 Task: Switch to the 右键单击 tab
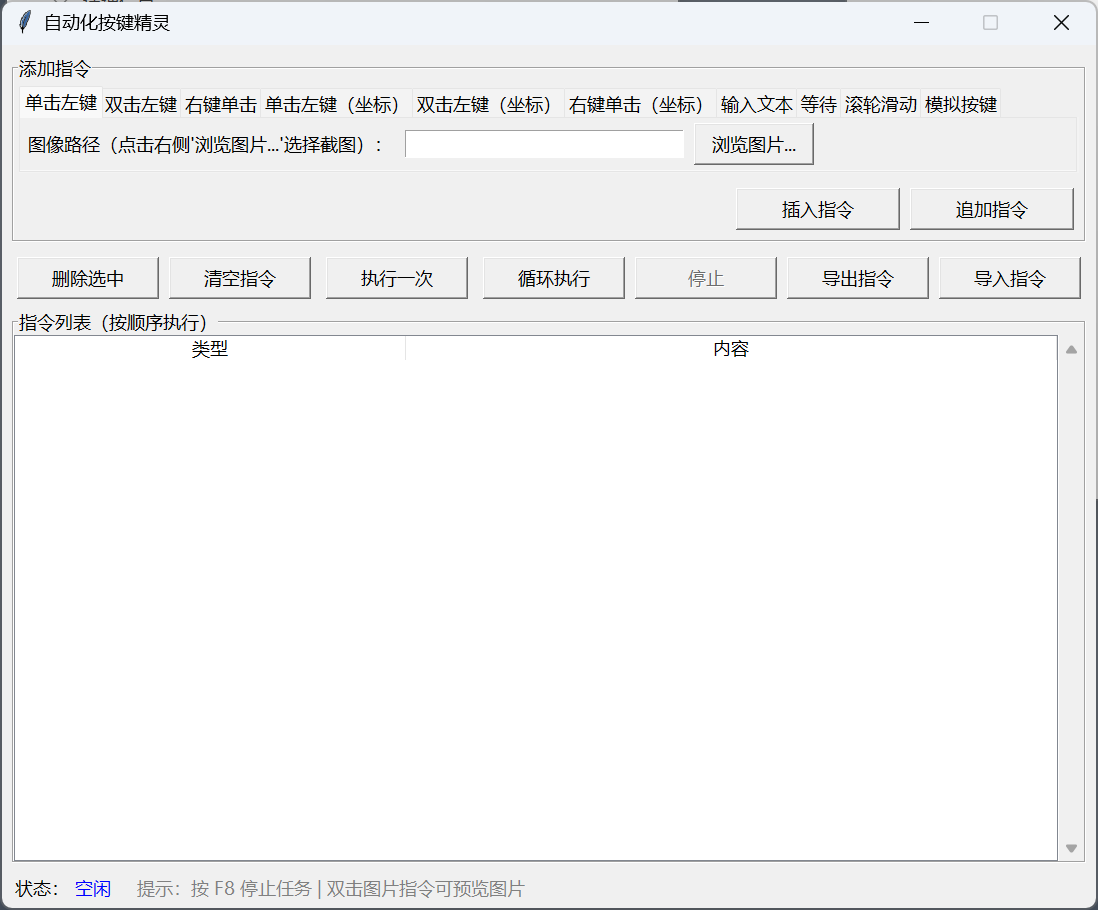pos(219,103)
